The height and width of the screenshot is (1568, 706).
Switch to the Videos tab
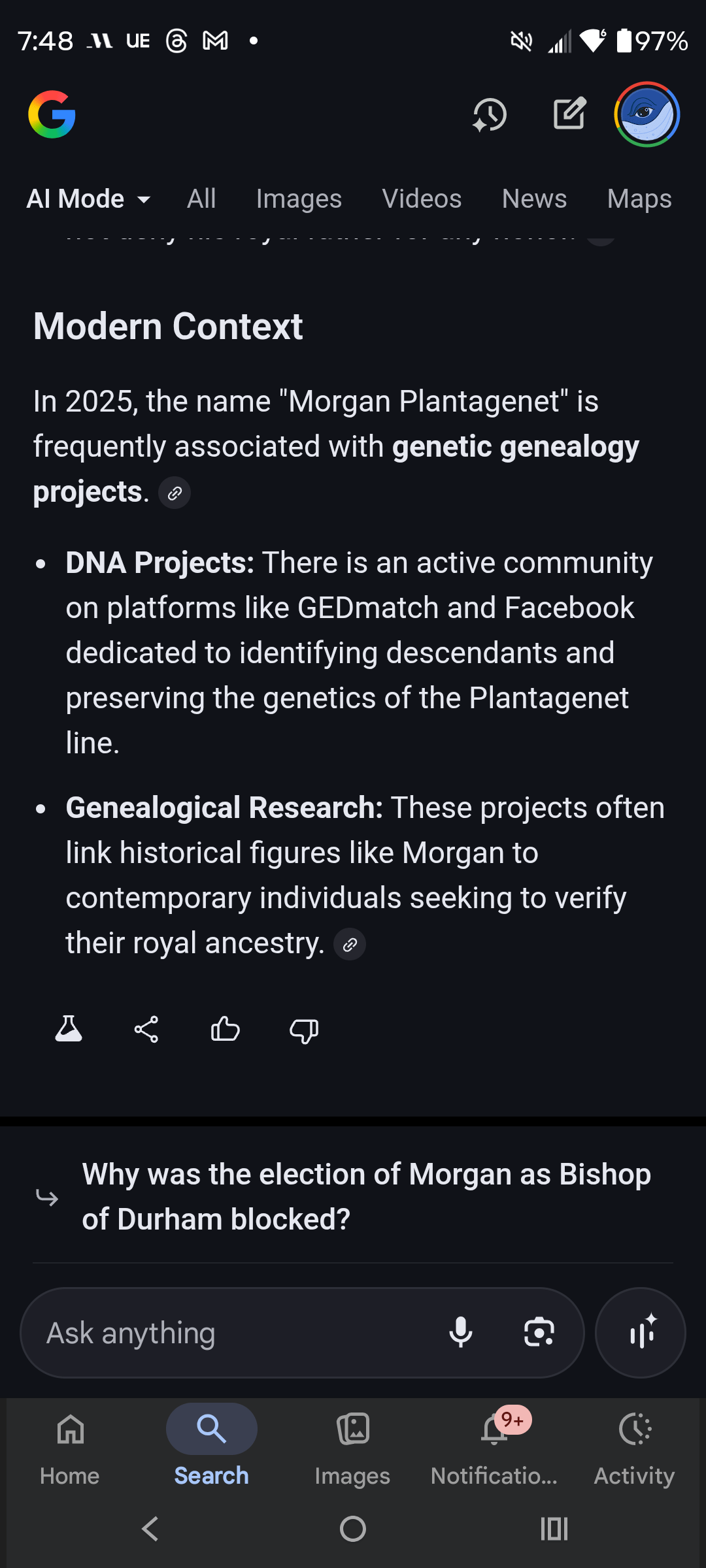422,198
